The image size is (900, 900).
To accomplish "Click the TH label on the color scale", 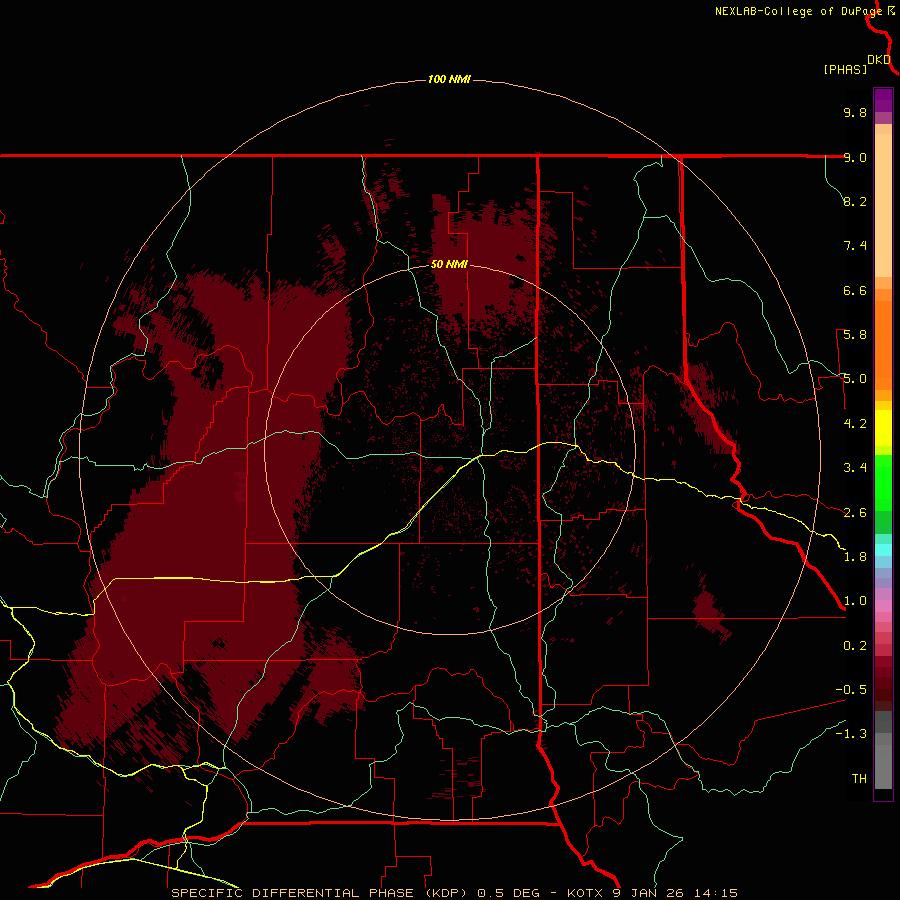I will (x=859, y=779).
